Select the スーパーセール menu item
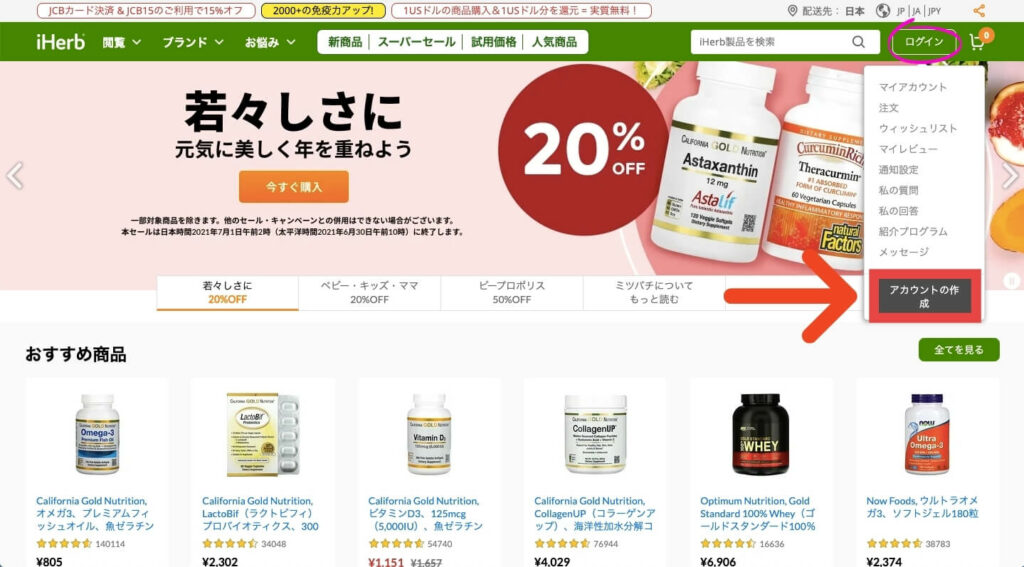 coord(416,42)
